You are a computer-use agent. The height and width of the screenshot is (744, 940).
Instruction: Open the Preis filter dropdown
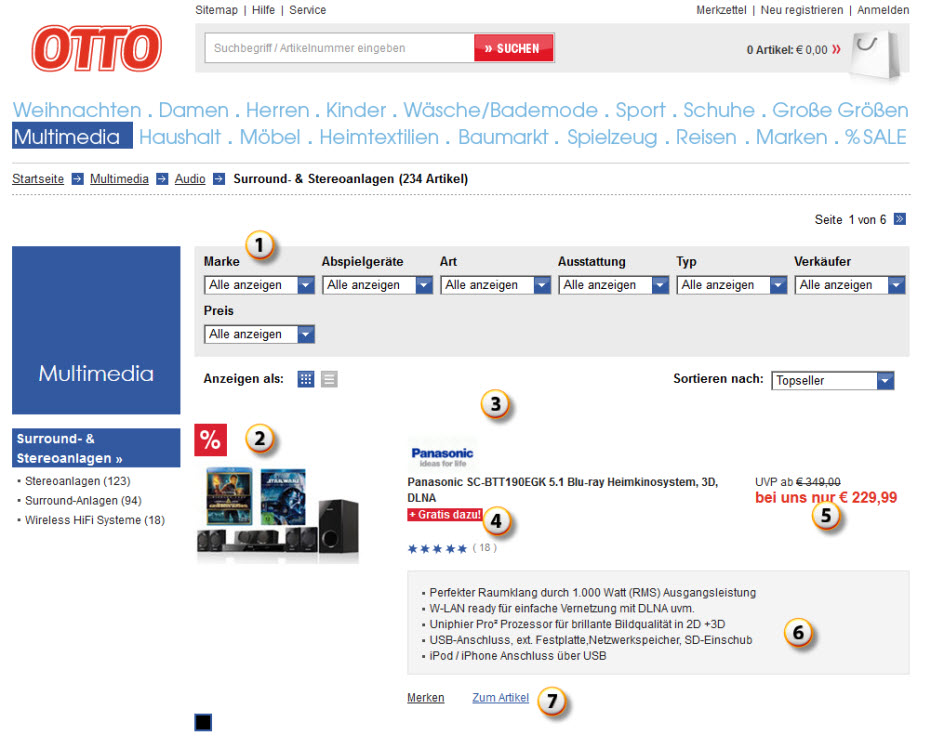coord(259,334)
